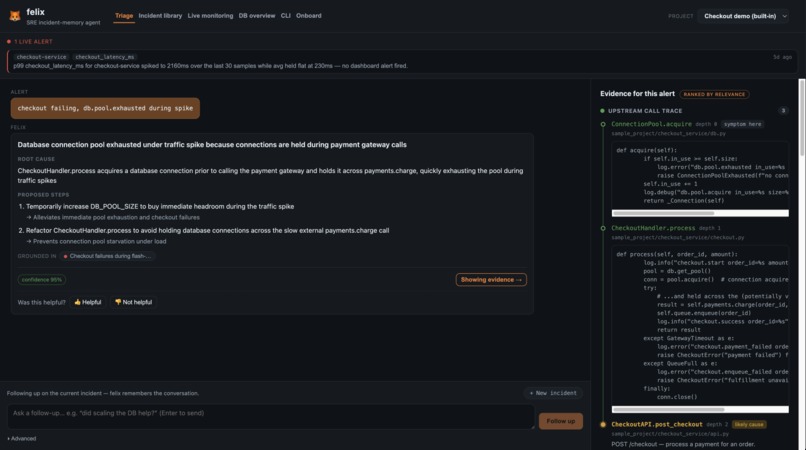The width and height of the screenshot is (806, 450).
Task: Mark the answer as Not helpful
Action: [x=134, y=302]
